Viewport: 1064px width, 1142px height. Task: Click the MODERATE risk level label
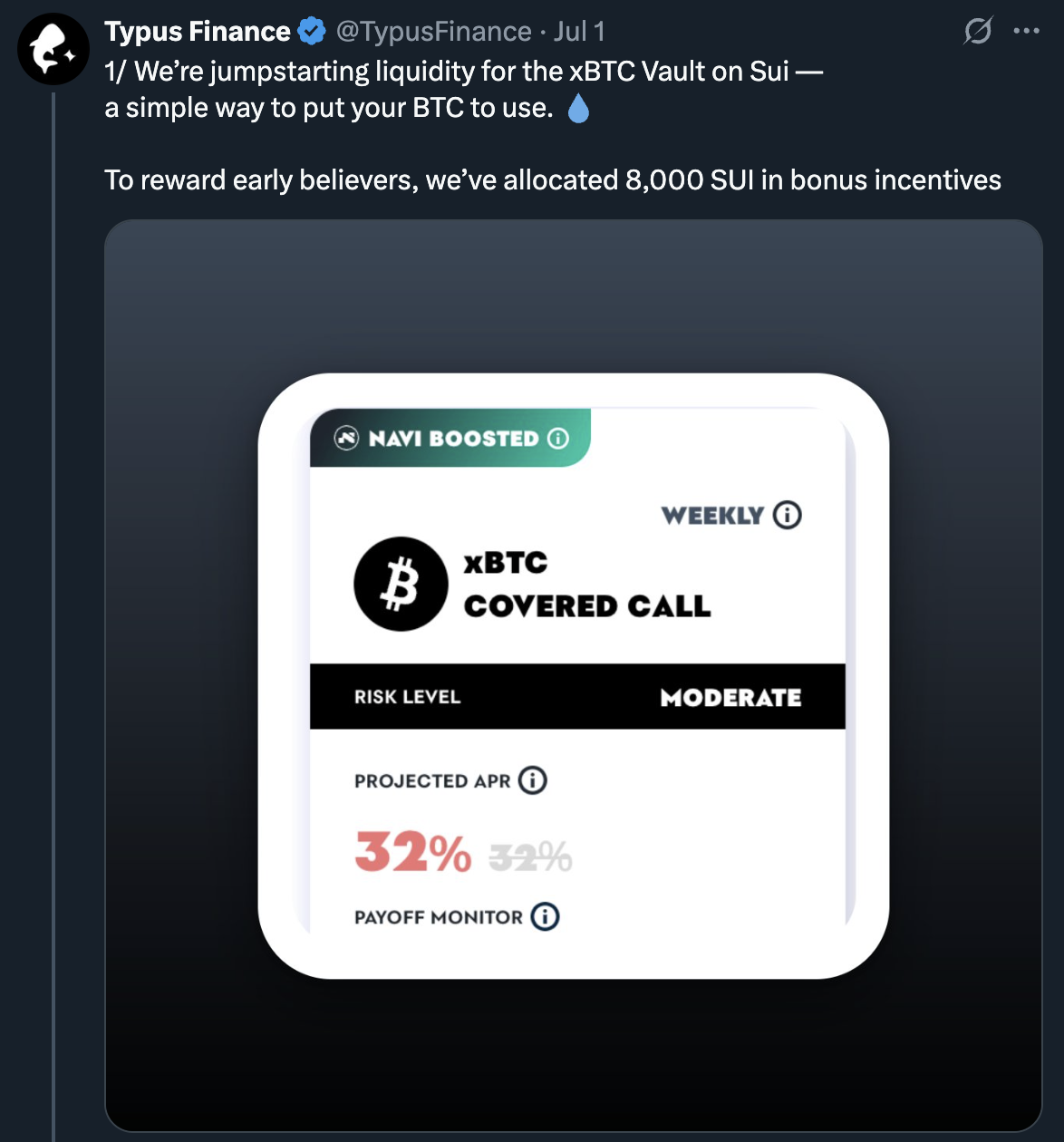click(730, 697)
